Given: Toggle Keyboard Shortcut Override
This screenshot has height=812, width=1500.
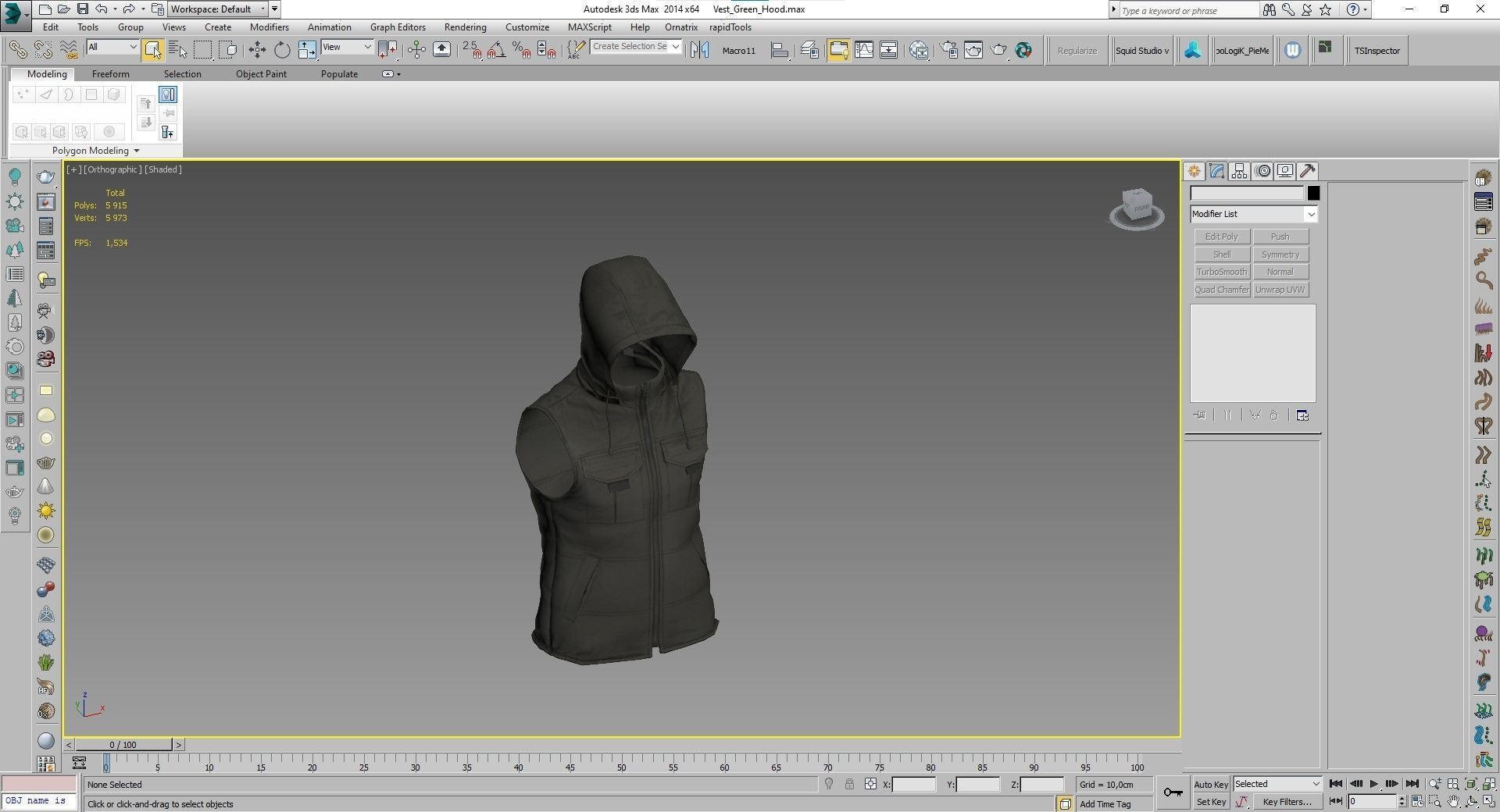Looking at the screenshot, I should coord(441,50).
